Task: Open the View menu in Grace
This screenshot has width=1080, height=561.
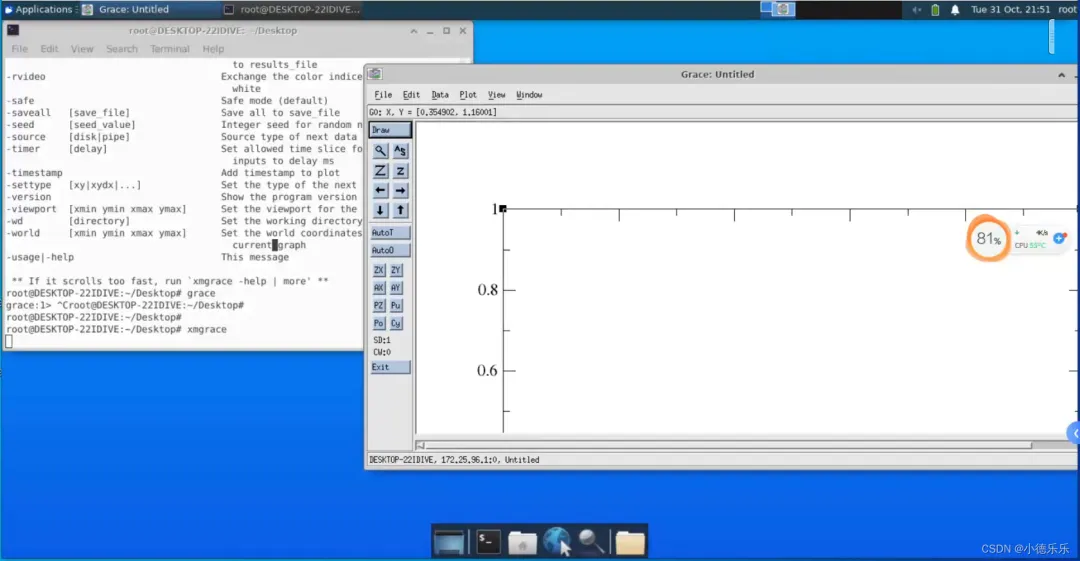Action: click(x=496, y=95)
